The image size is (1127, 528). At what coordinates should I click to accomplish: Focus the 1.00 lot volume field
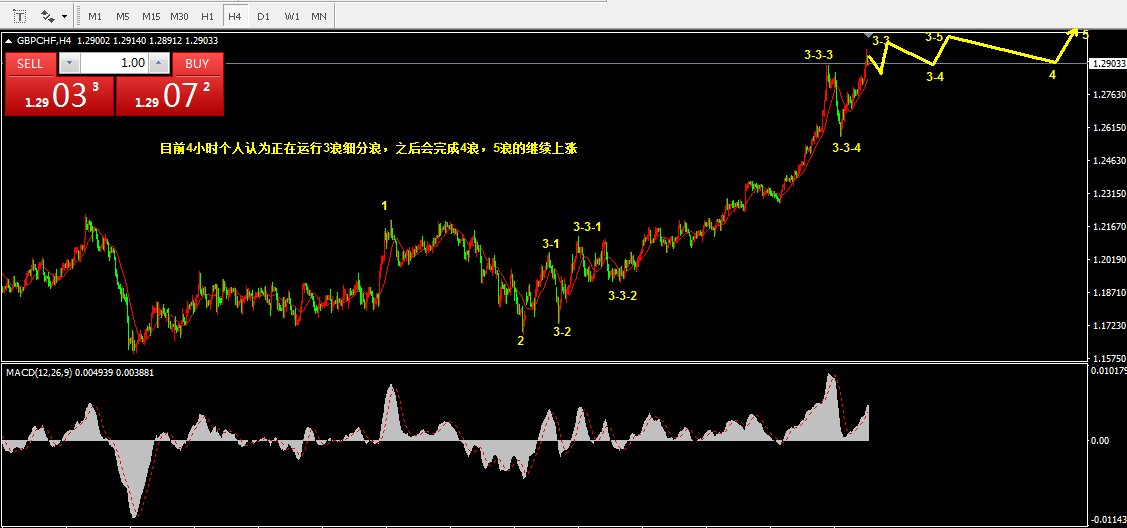coord(114,63)
